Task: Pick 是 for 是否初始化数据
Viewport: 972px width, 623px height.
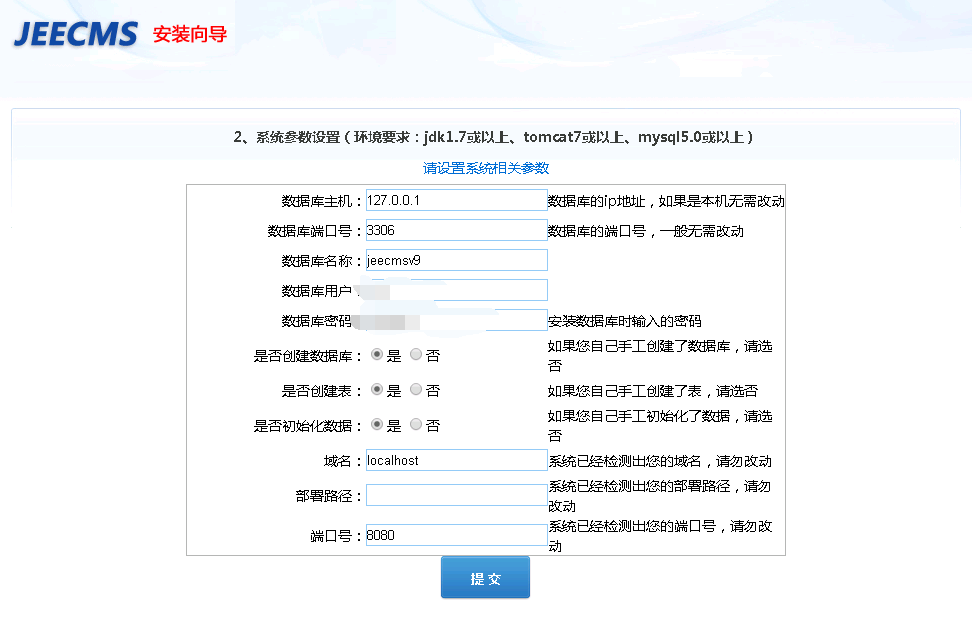Action: coord(377,425)
